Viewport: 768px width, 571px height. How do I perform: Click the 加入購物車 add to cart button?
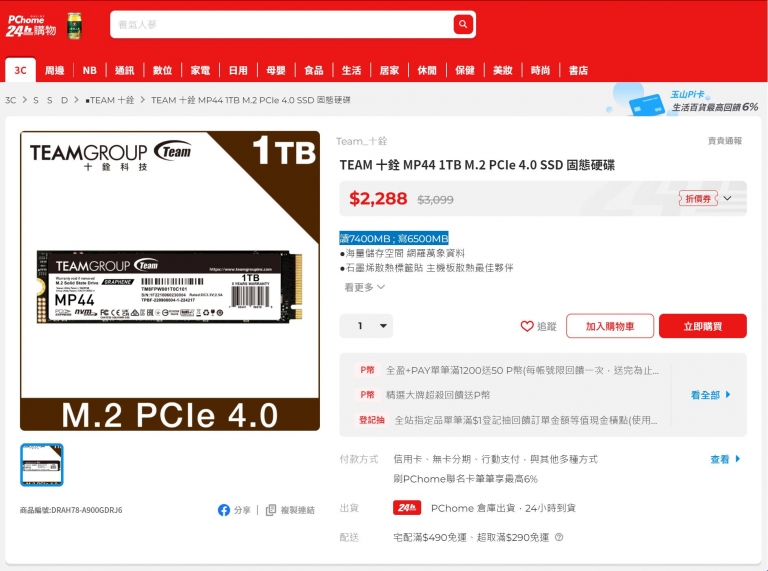tap(610, 326)
